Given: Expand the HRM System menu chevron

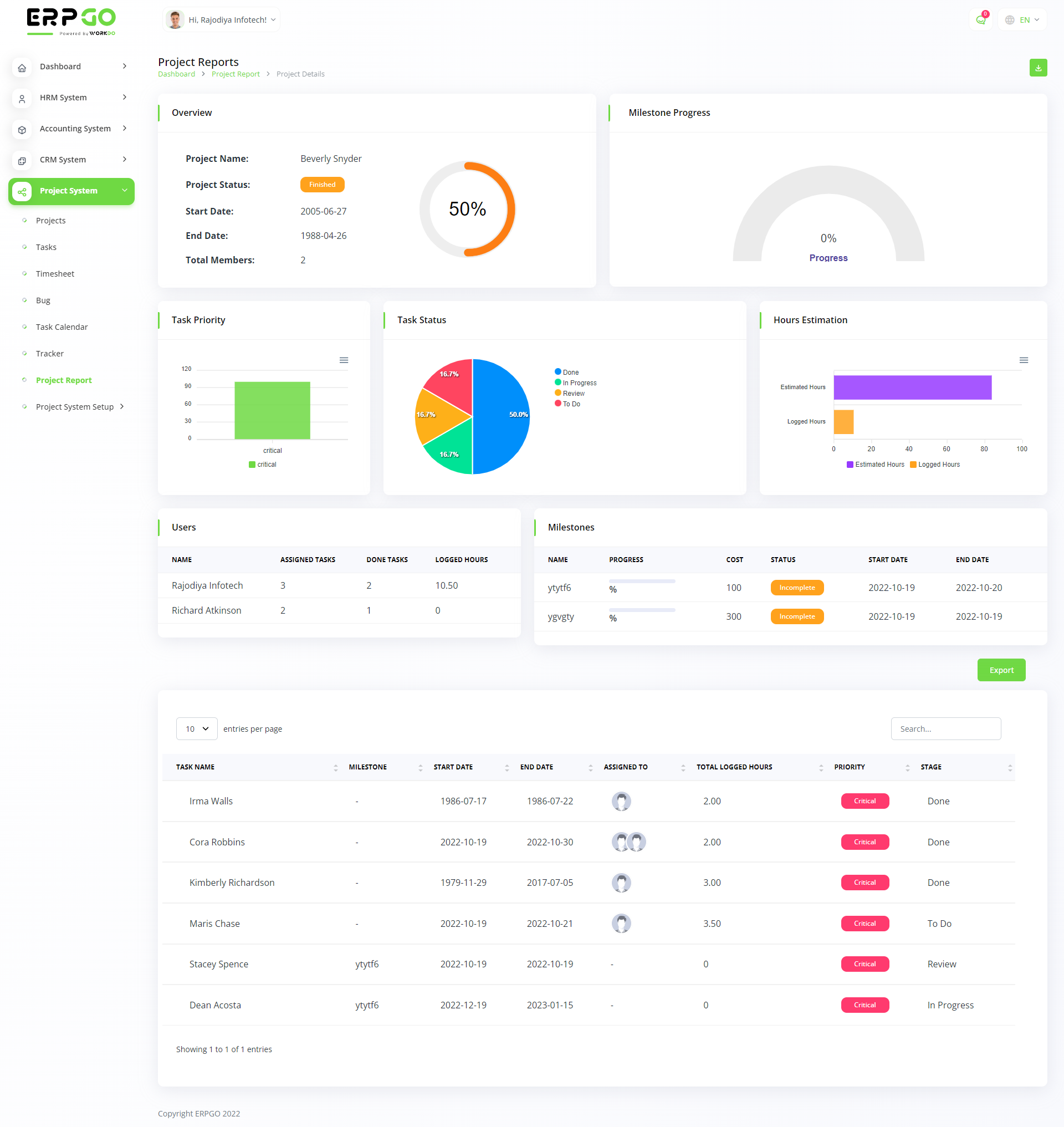Looking at the screenshot, I should (x=124, y=98).
